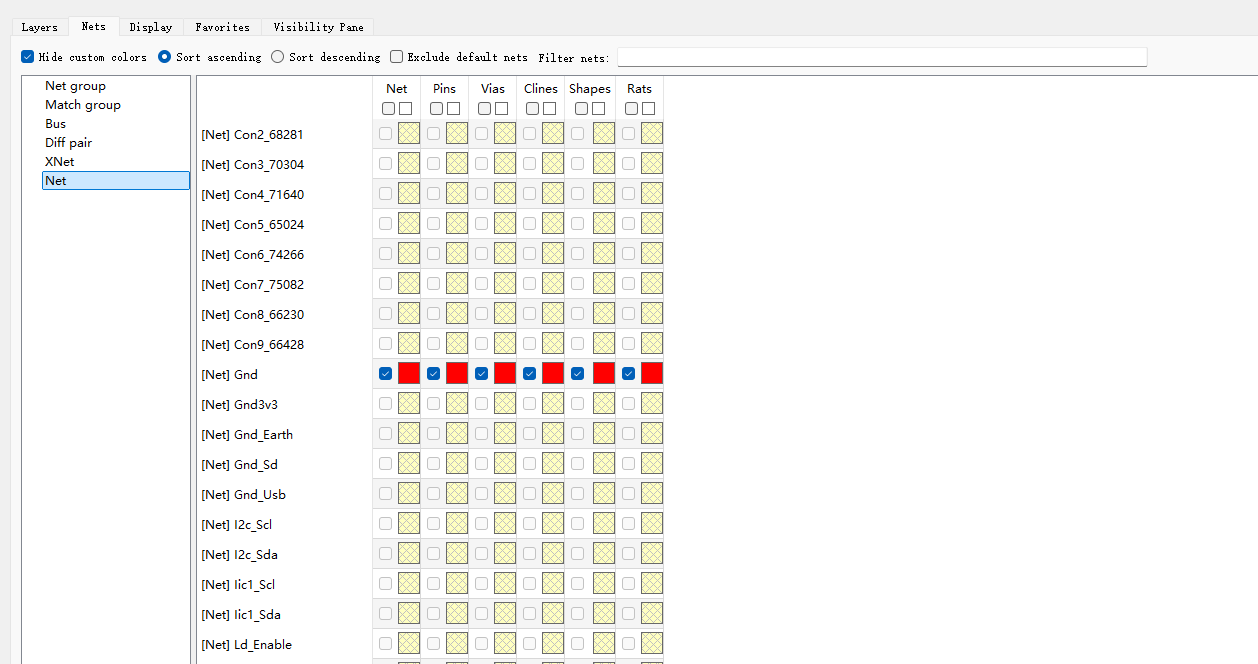Click the Vias color swatch for Gnd_Sd
Viewport: 1258px width, 664px height.
(505, 464)
